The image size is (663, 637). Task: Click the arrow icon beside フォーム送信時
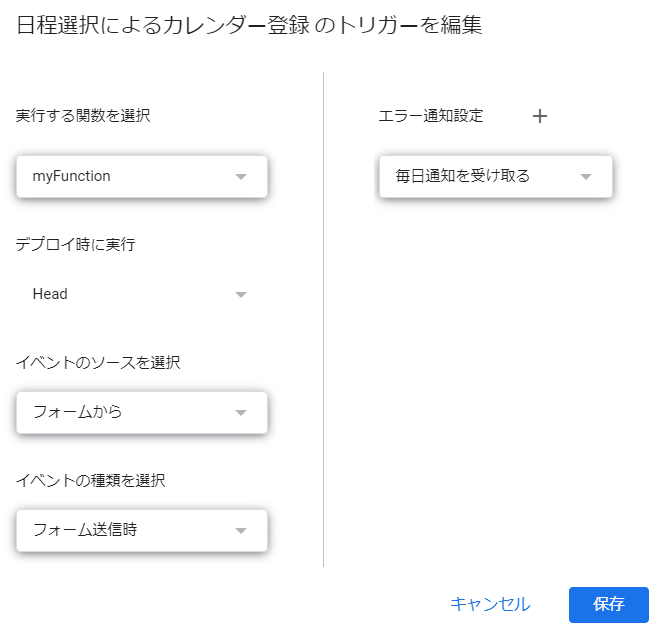pos(240,531)
